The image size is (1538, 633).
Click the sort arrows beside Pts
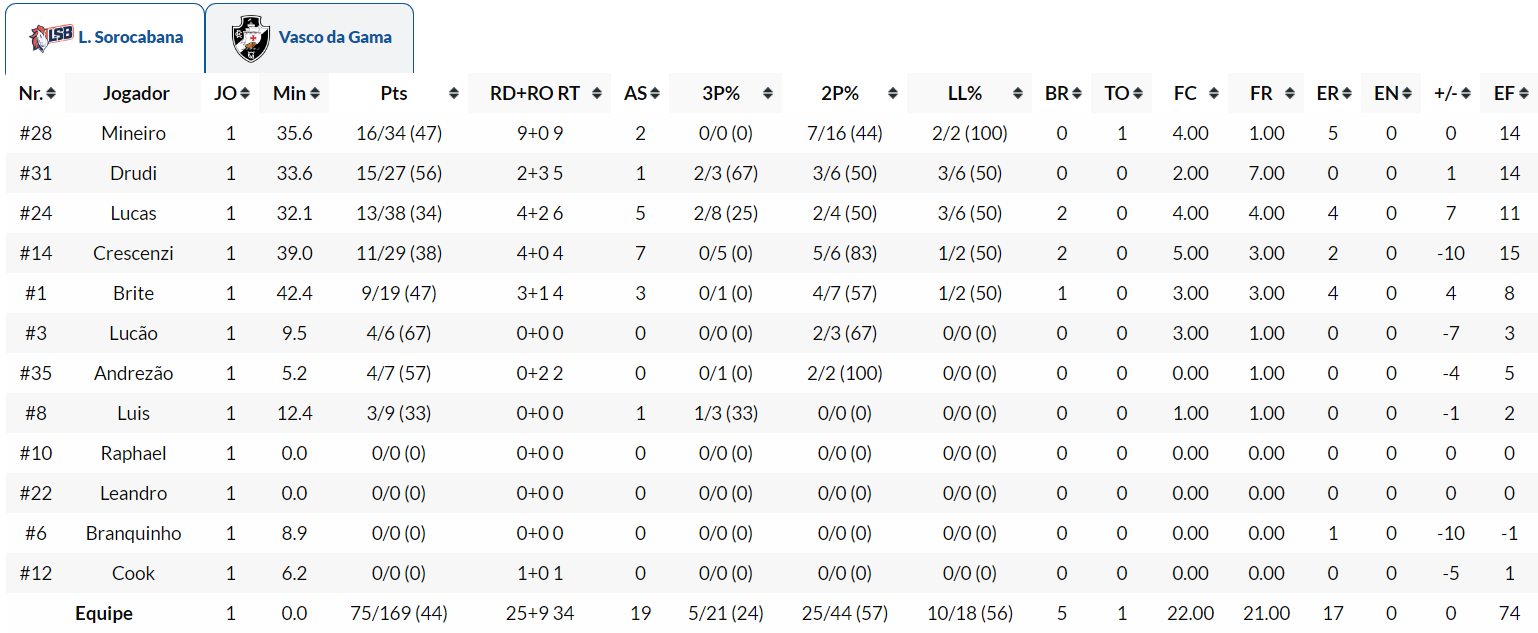454,93
